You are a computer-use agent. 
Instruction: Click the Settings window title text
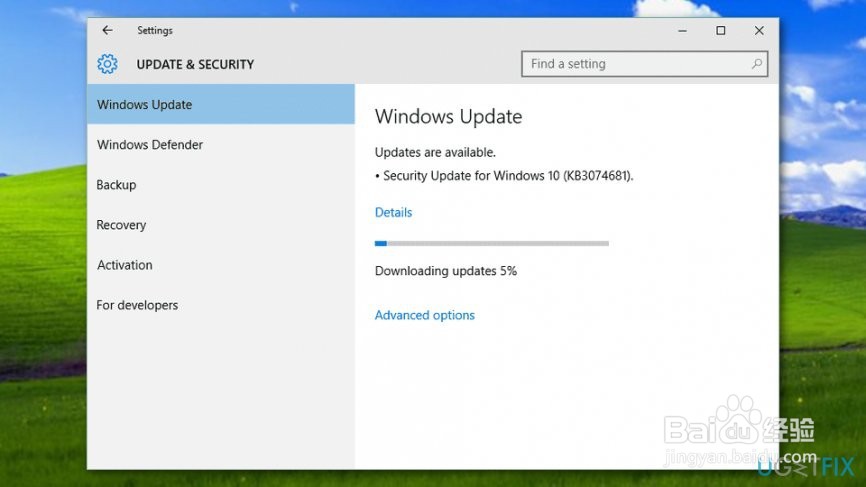point(155,31)
